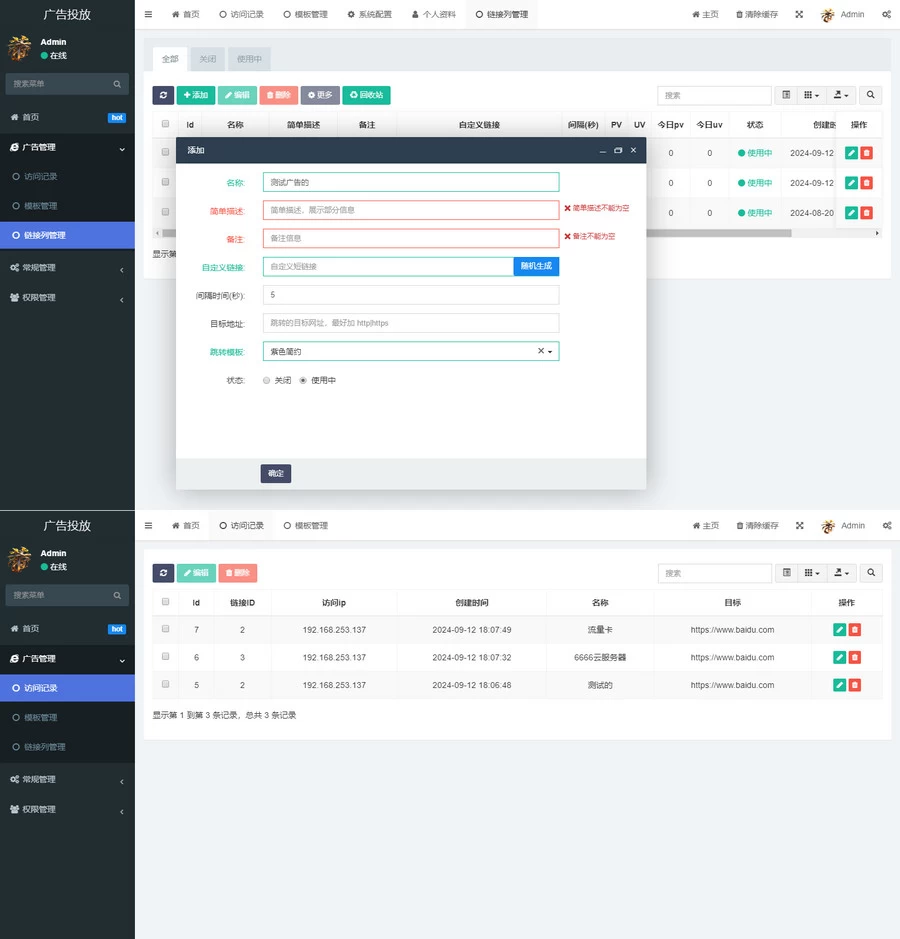Open the columns dropdown above the 访问记录 table
Screen dimensions: 900x939
pyautogui.click(x=812, y=573)
